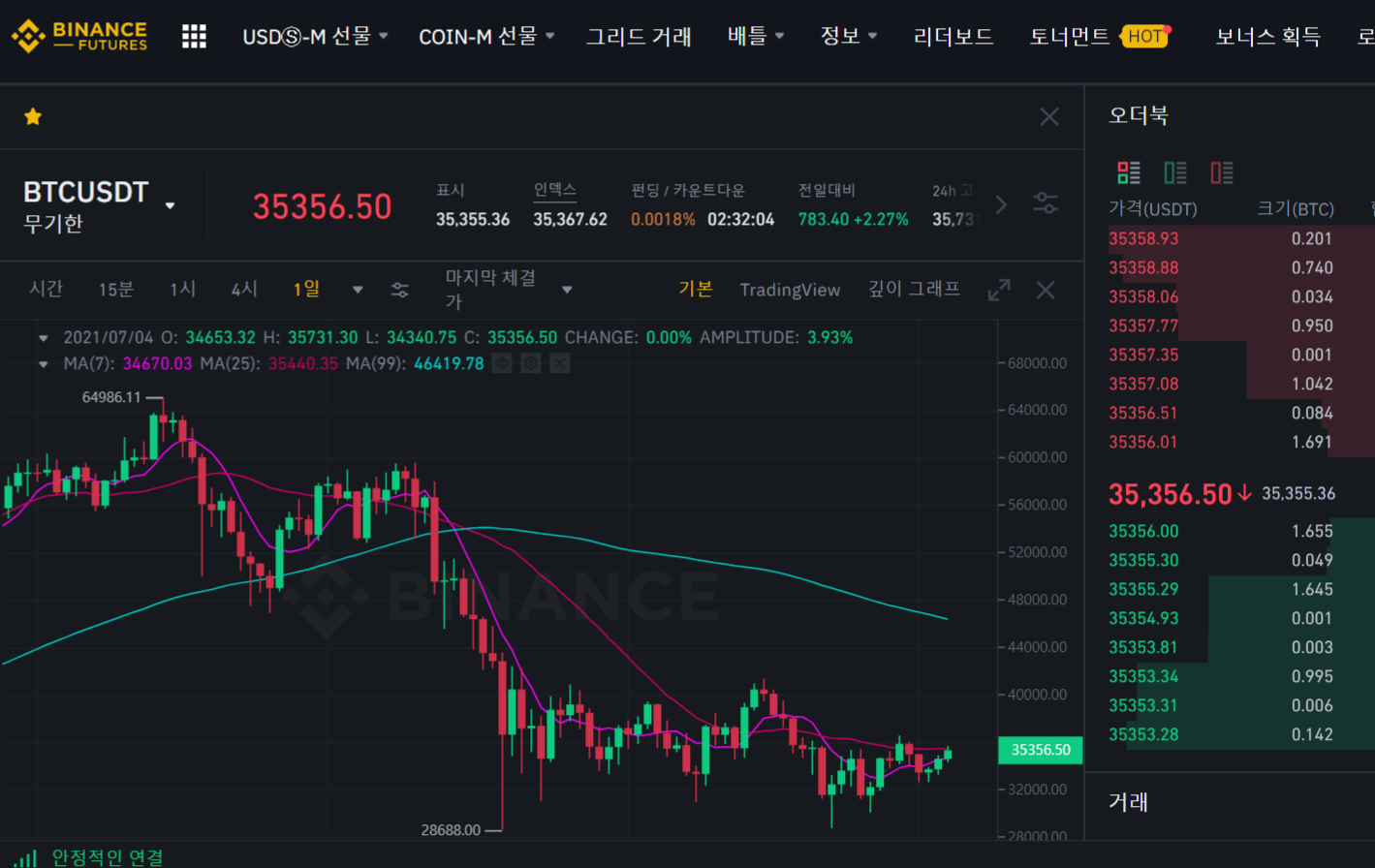
Task: Click the index (인덱스) label
Action: [554, 190]
